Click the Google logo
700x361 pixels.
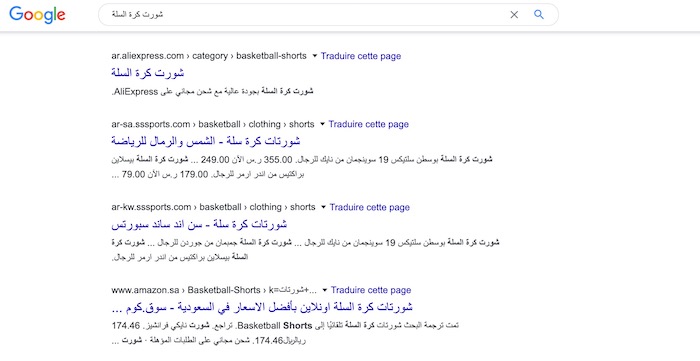pos(37,15)
